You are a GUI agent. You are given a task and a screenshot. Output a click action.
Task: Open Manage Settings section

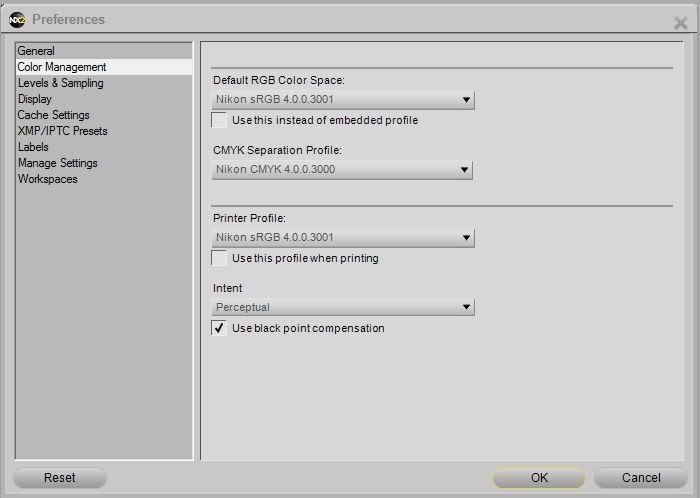click(58, 163)
